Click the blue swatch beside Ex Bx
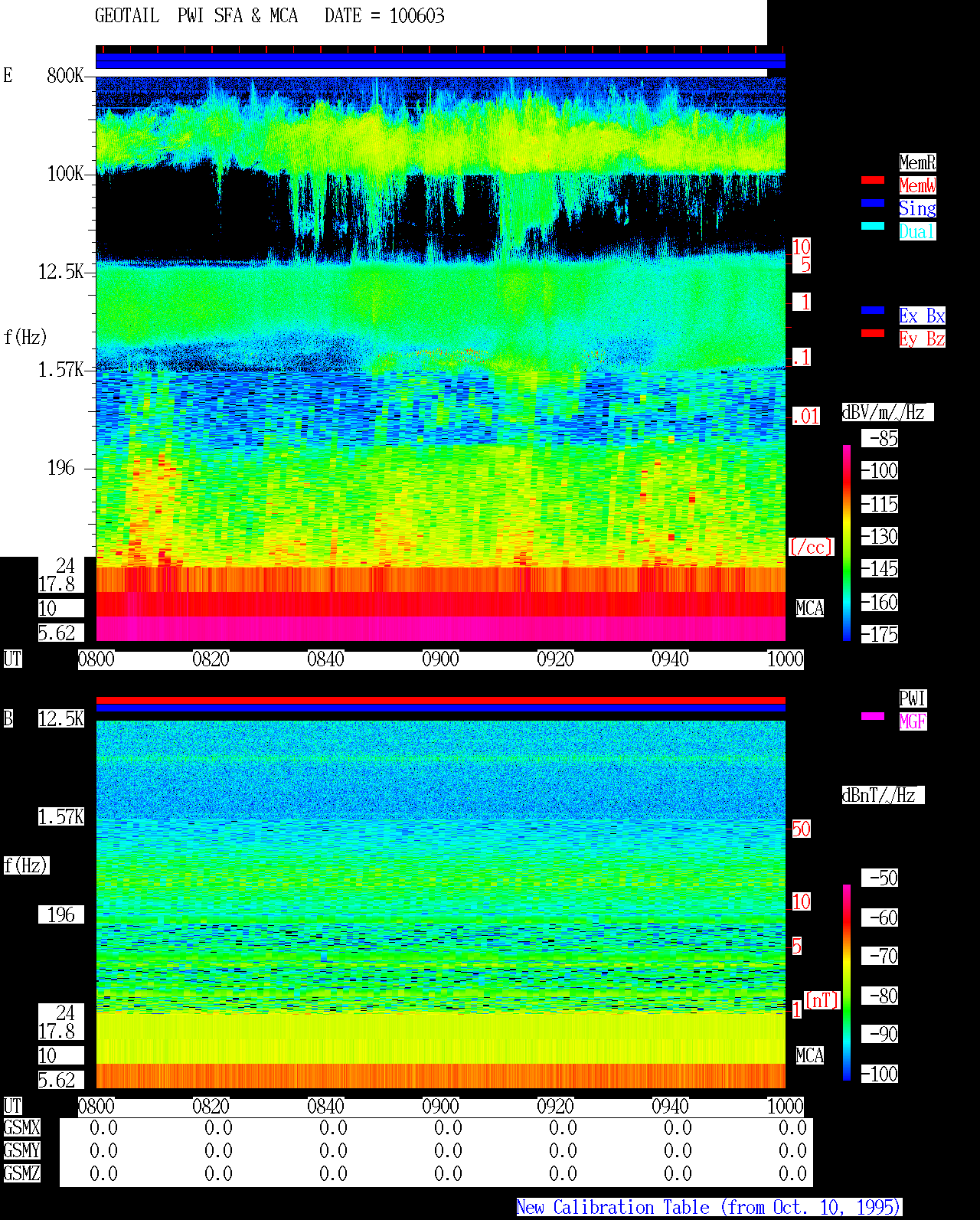This screenshot has height=1220, width=980. pyautogui.click(x=873, y=310)
